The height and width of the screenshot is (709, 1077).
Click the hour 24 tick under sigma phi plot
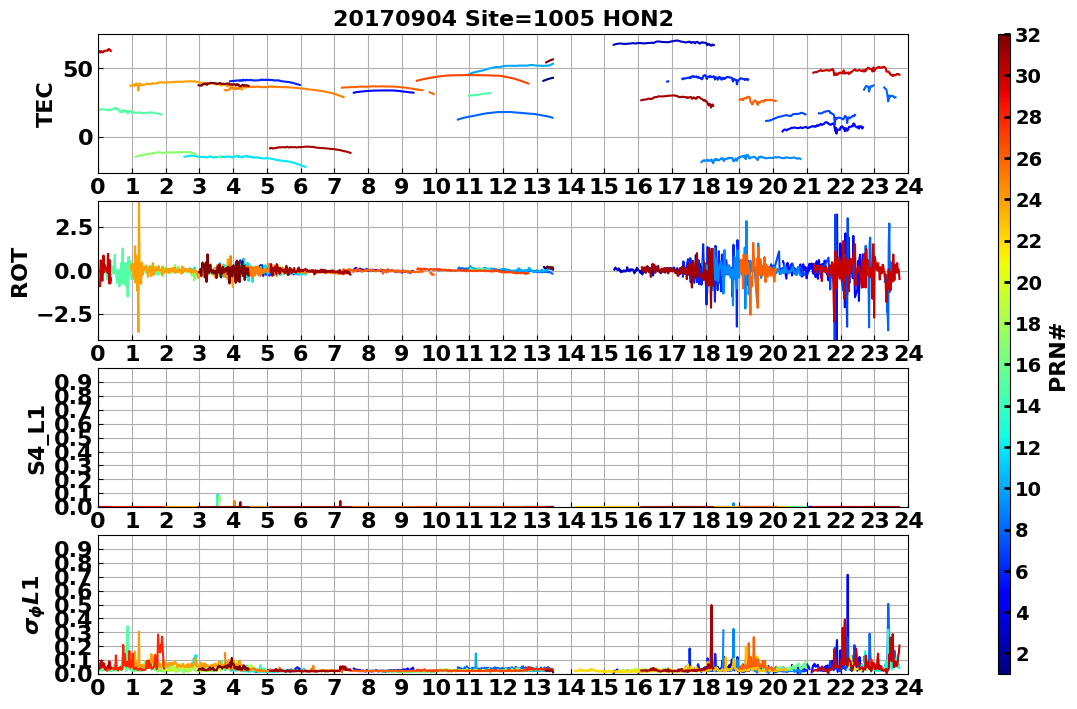(908, 687)
